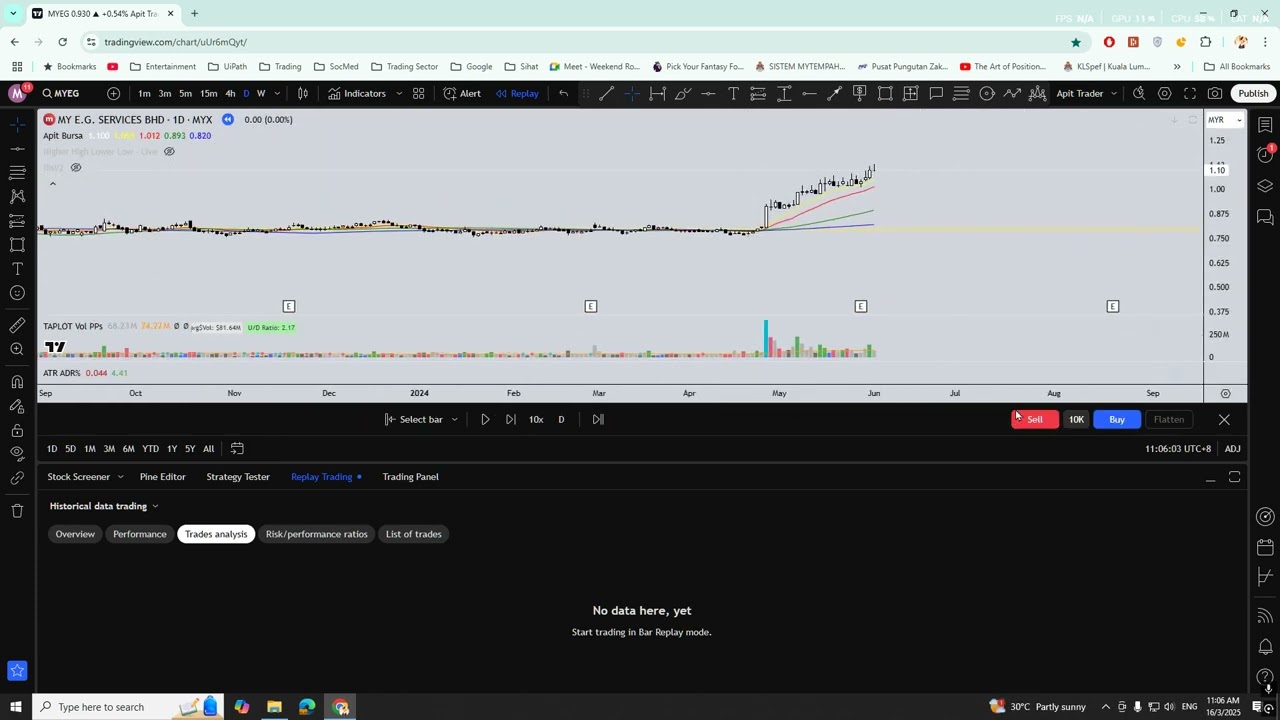
Task: Select the magnet mode tool in left sidebar
Action: pyautogui.click(x=17, y=382)
